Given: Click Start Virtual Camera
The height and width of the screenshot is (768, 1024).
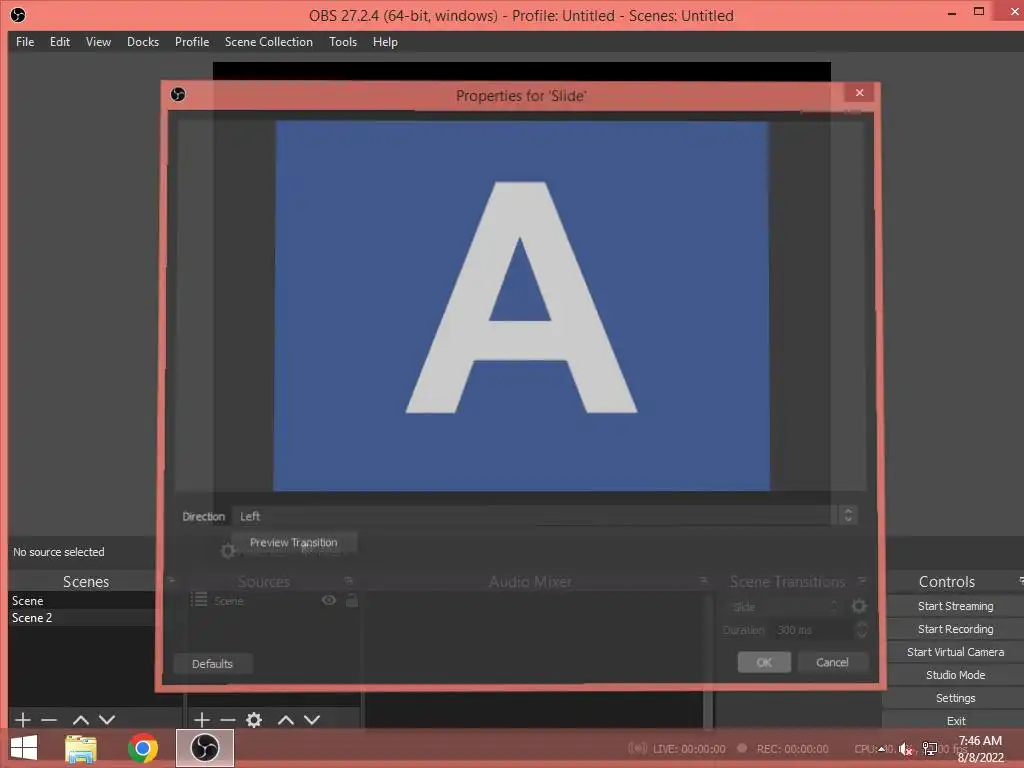Looking at the screenshot, I should pyautogui.click(x=955, y=652).
